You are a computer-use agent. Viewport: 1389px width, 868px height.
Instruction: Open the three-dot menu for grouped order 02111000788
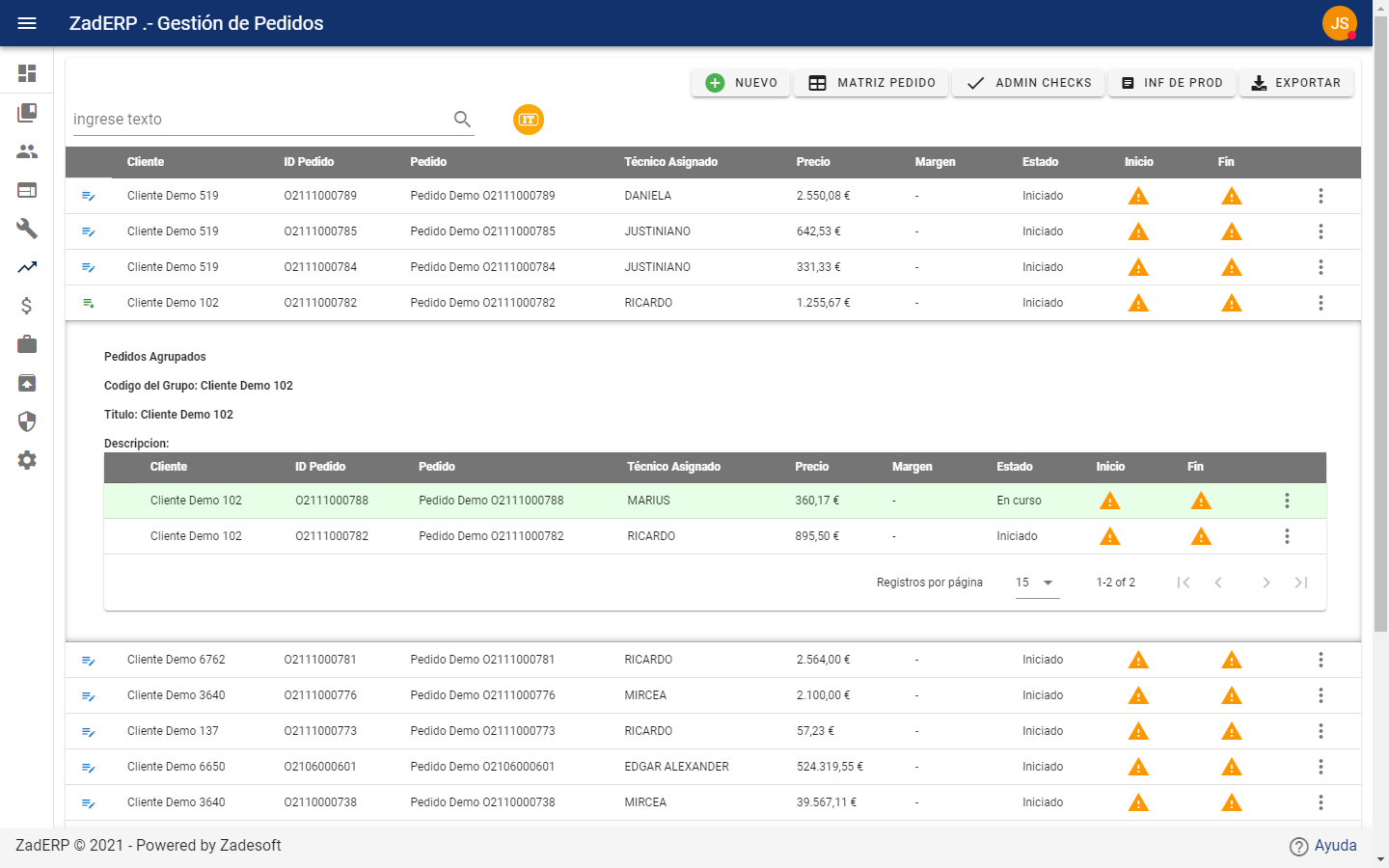click(x=1287, y=501)
